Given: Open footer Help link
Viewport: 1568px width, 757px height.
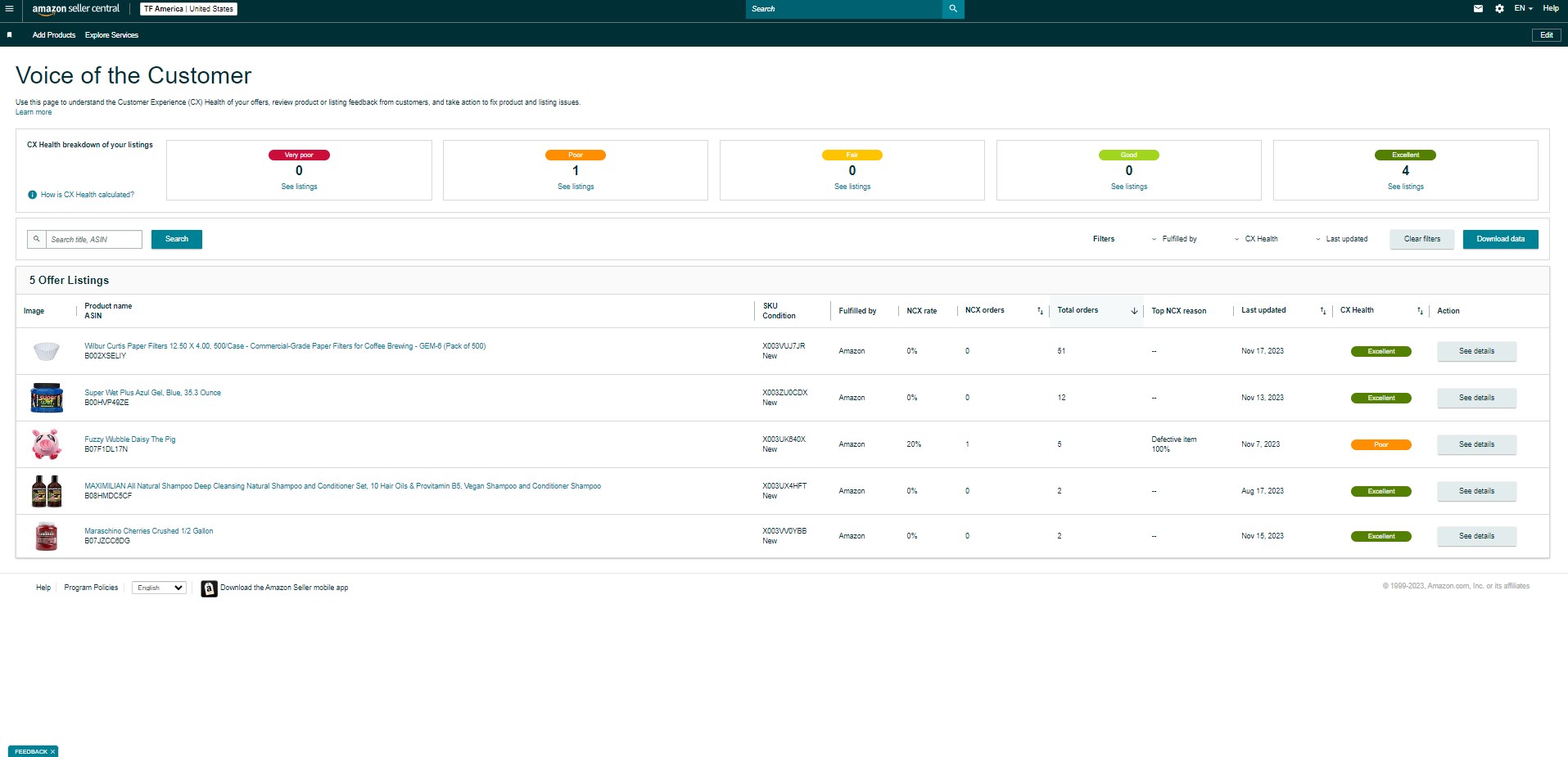Looking at the screenshot, I should click(43, 588).
